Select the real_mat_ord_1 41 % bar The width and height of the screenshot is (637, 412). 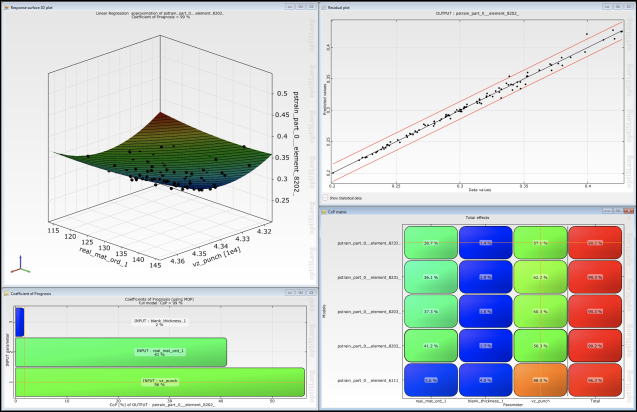click(121, 352)
